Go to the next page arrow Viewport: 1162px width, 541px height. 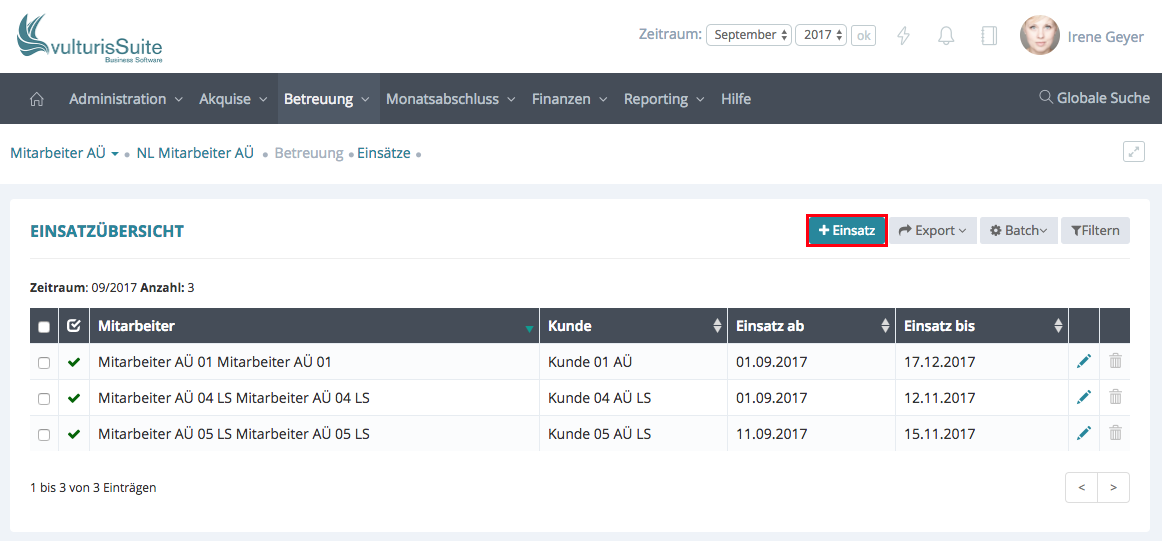click(x=1113, y=488)
